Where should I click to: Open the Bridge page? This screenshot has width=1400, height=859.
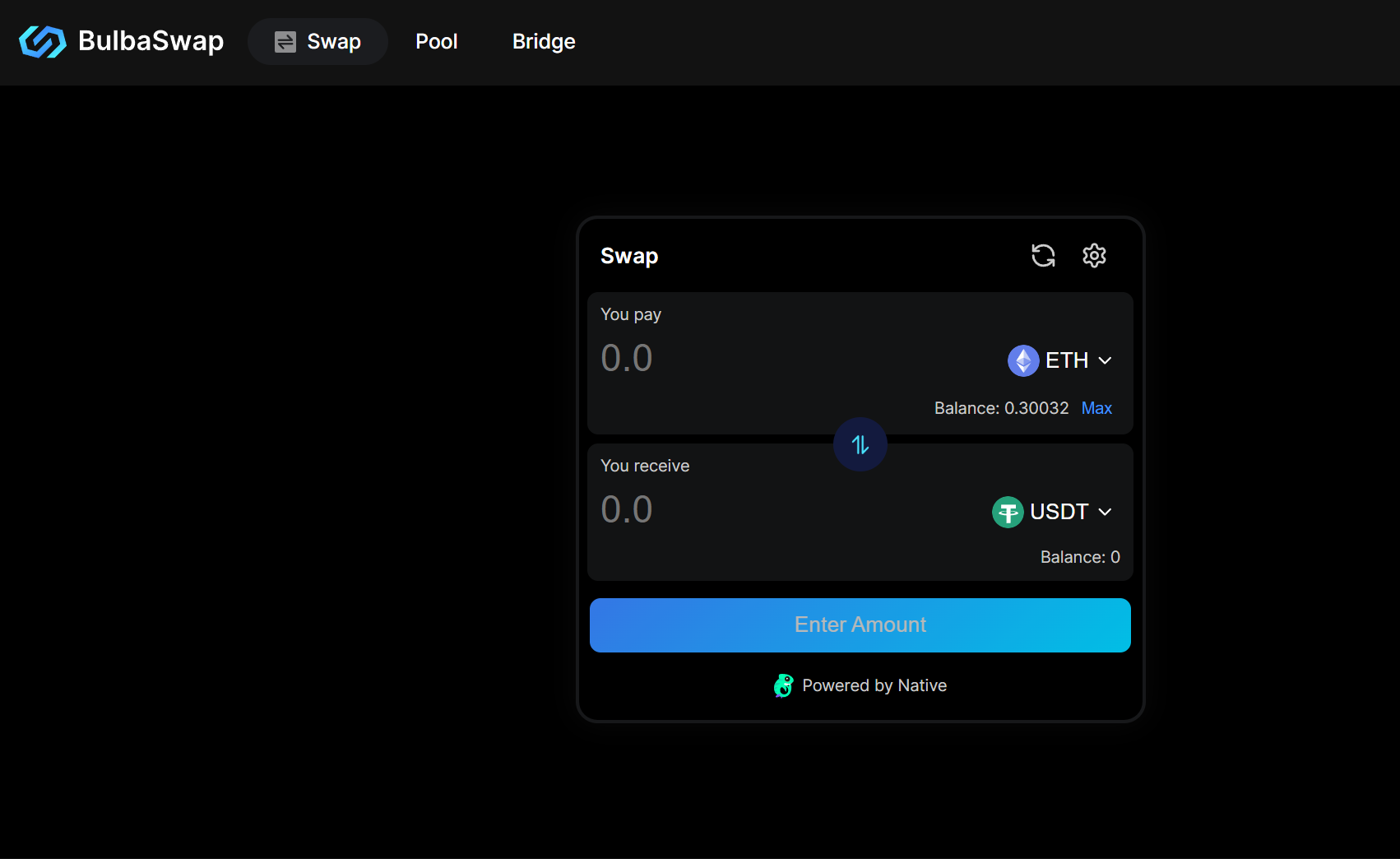point(544,42)
